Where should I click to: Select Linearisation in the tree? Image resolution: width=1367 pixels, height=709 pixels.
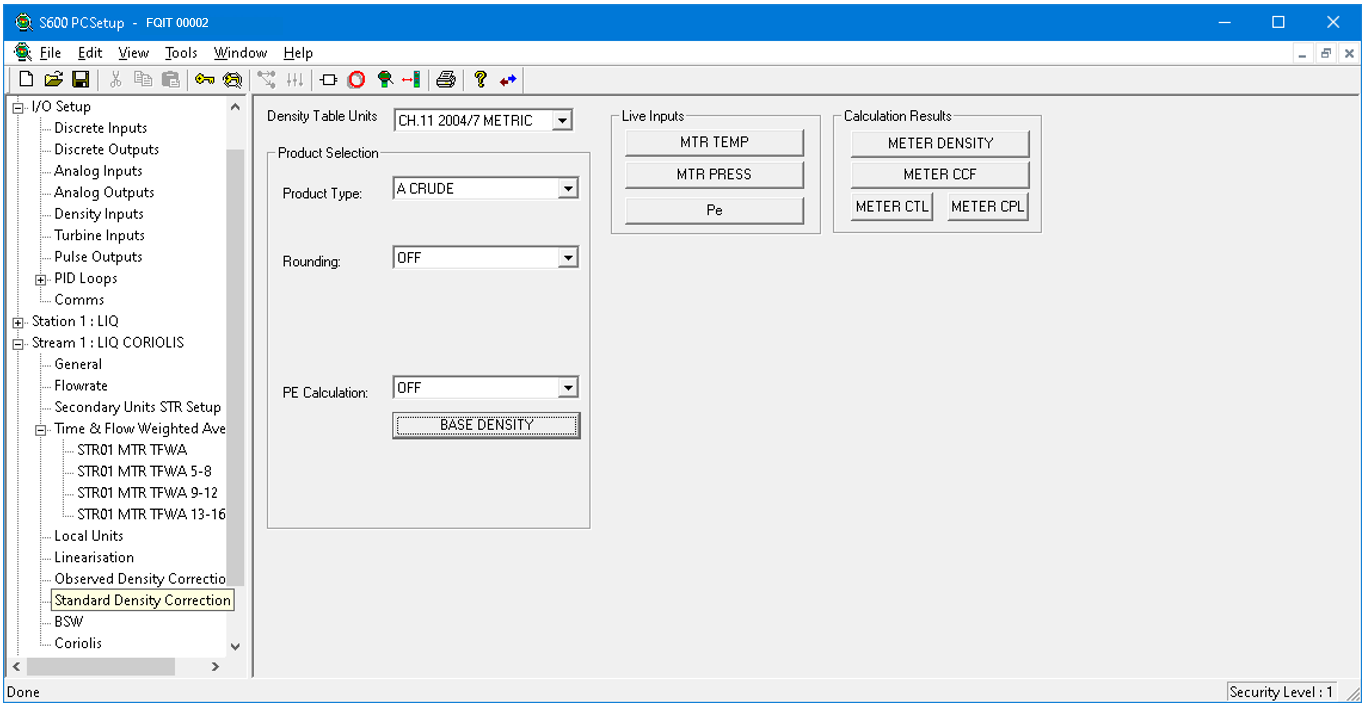coord(94,558)
